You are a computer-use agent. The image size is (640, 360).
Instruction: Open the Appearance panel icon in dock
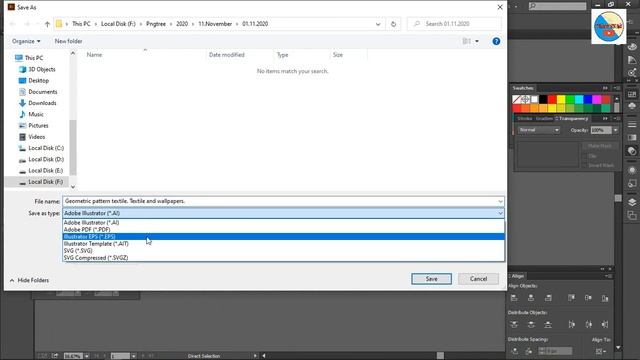point(632,170)
